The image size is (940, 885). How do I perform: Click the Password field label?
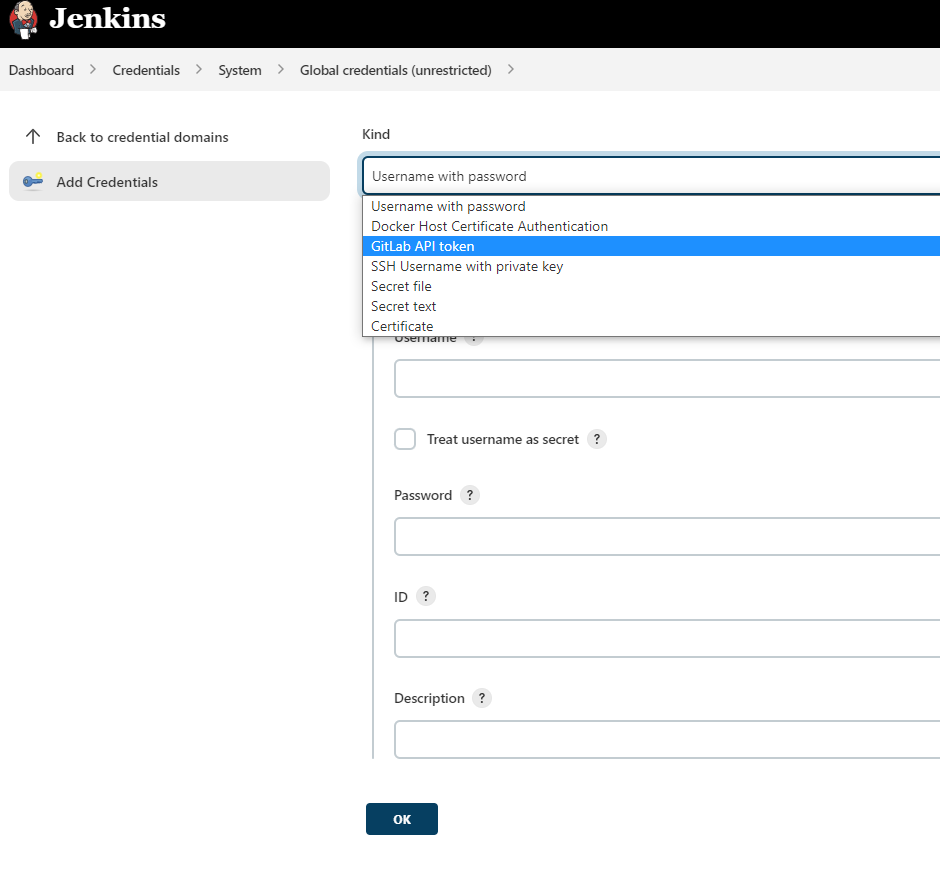(423, 495)
